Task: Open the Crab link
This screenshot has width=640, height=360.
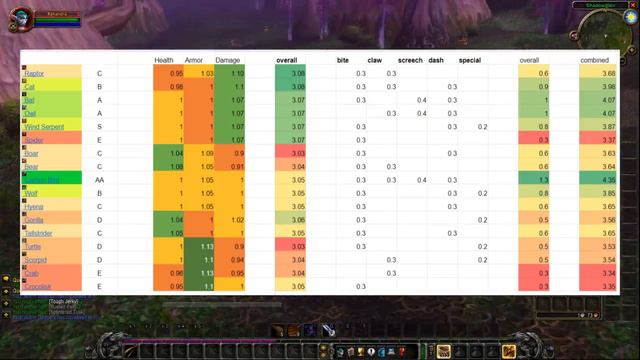Action: click(31, 273)
